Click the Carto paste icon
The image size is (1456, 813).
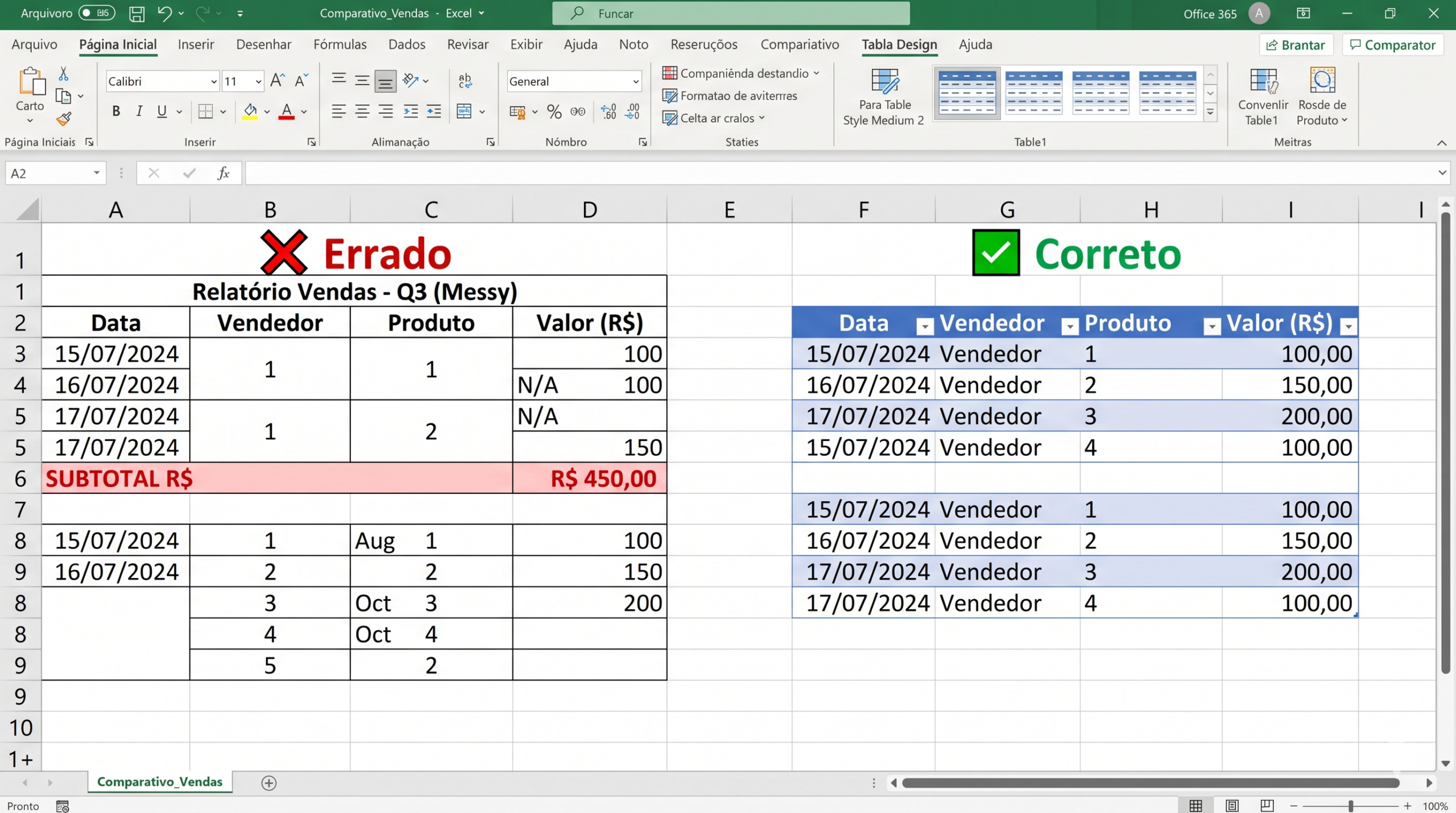[x=31, y=81]
